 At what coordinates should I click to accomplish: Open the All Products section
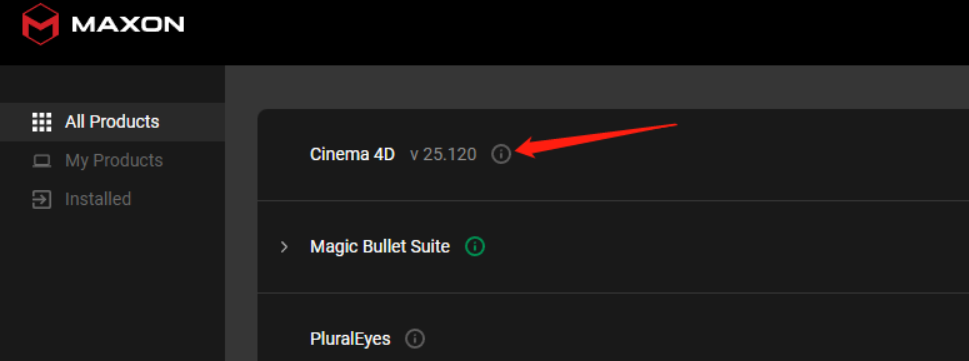tap(112, 122)
